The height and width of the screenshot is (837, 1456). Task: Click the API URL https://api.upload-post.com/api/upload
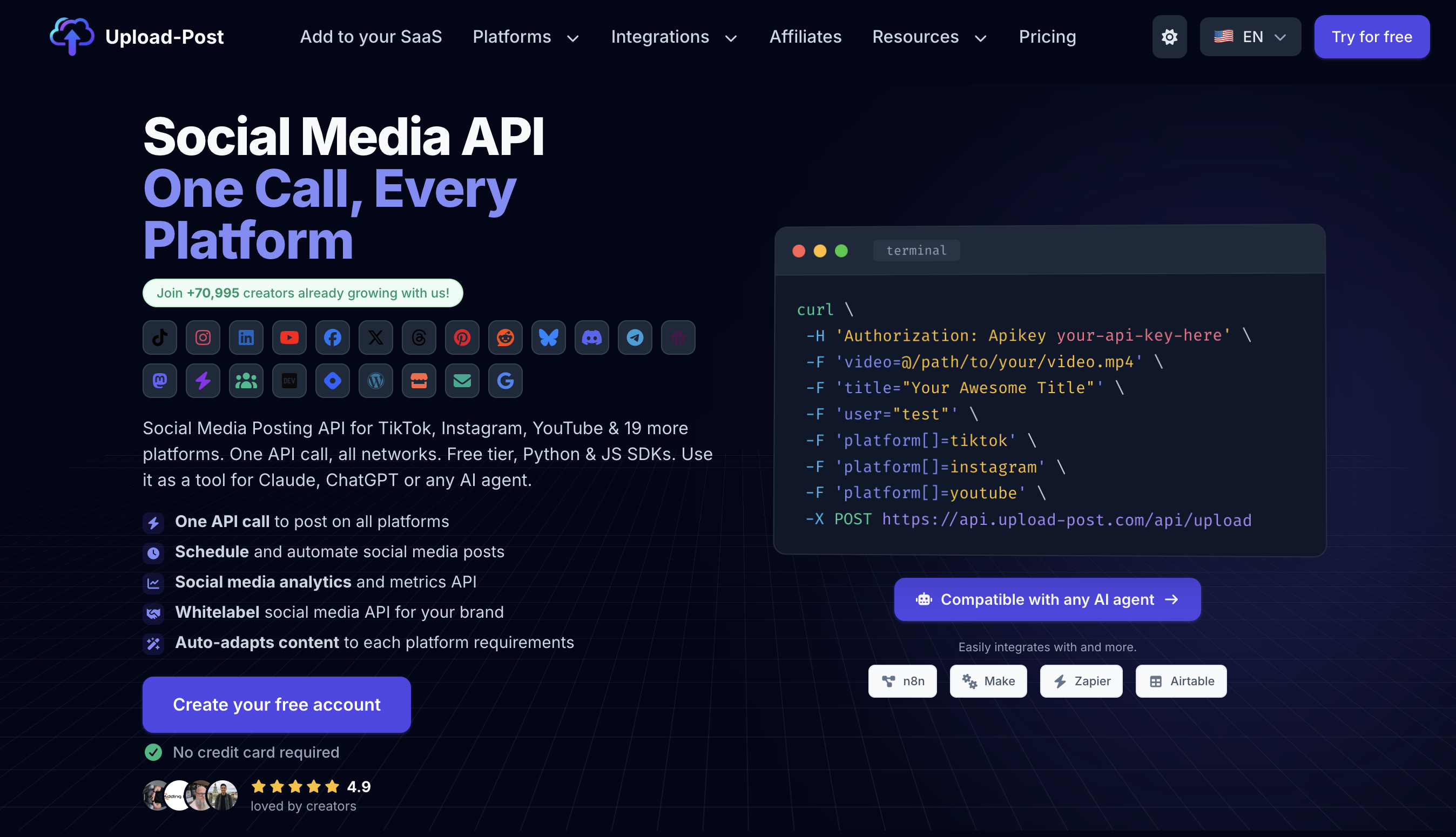pos(1067,519)
